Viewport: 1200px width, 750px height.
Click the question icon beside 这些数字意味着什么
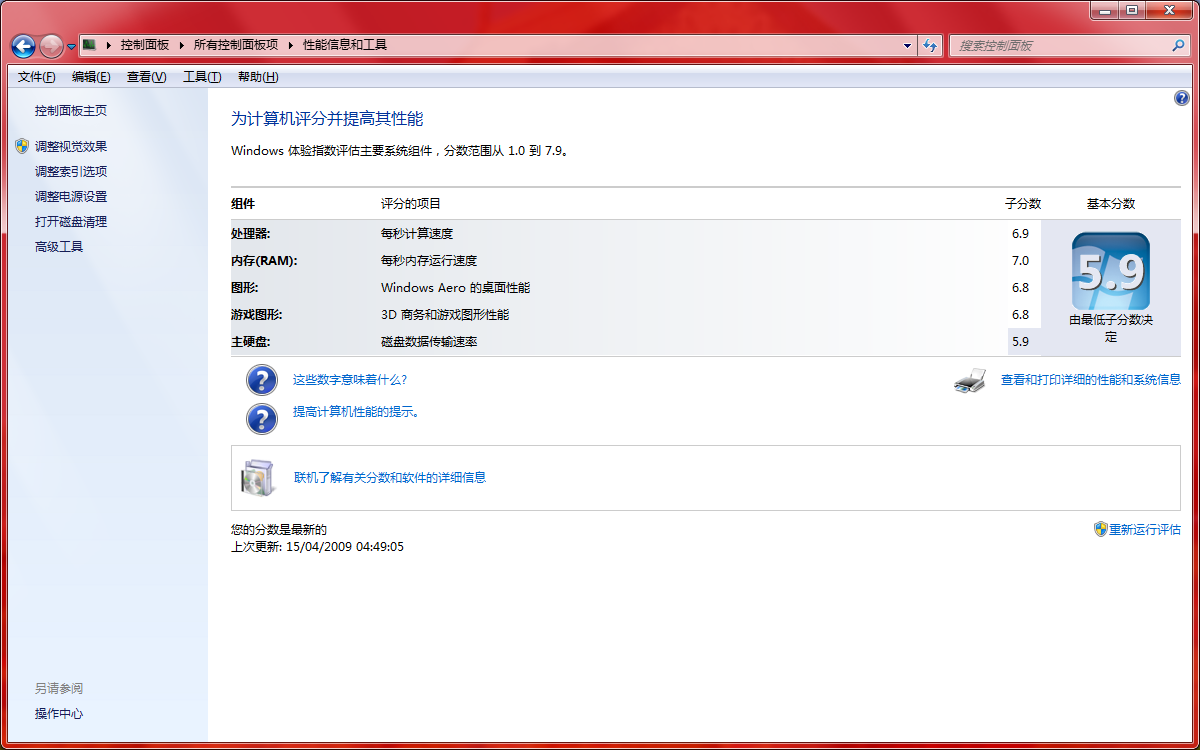261,380
